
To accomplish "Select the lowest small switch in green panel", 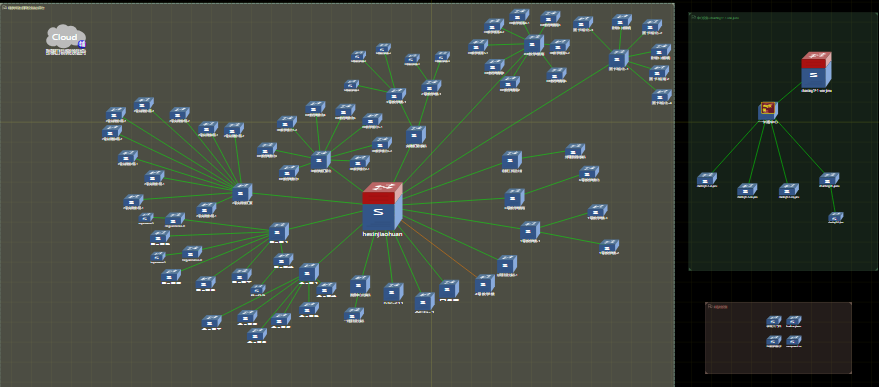I will (x=836, y=216).
